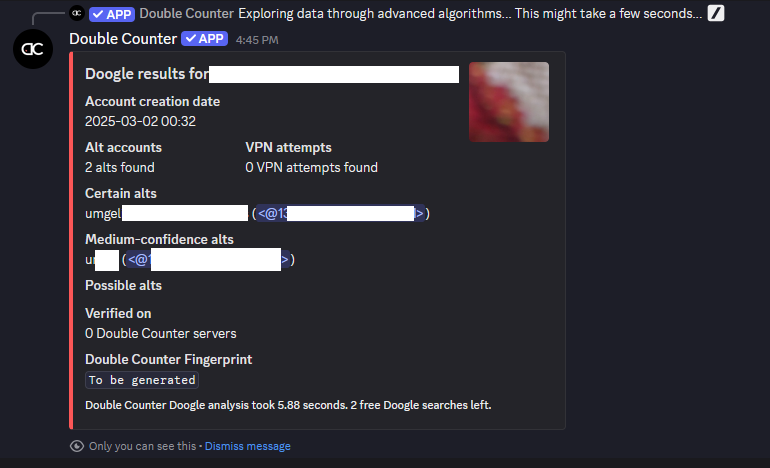Click the APP badge in the reply preview line
770x468 pixels.
point(112,14)
